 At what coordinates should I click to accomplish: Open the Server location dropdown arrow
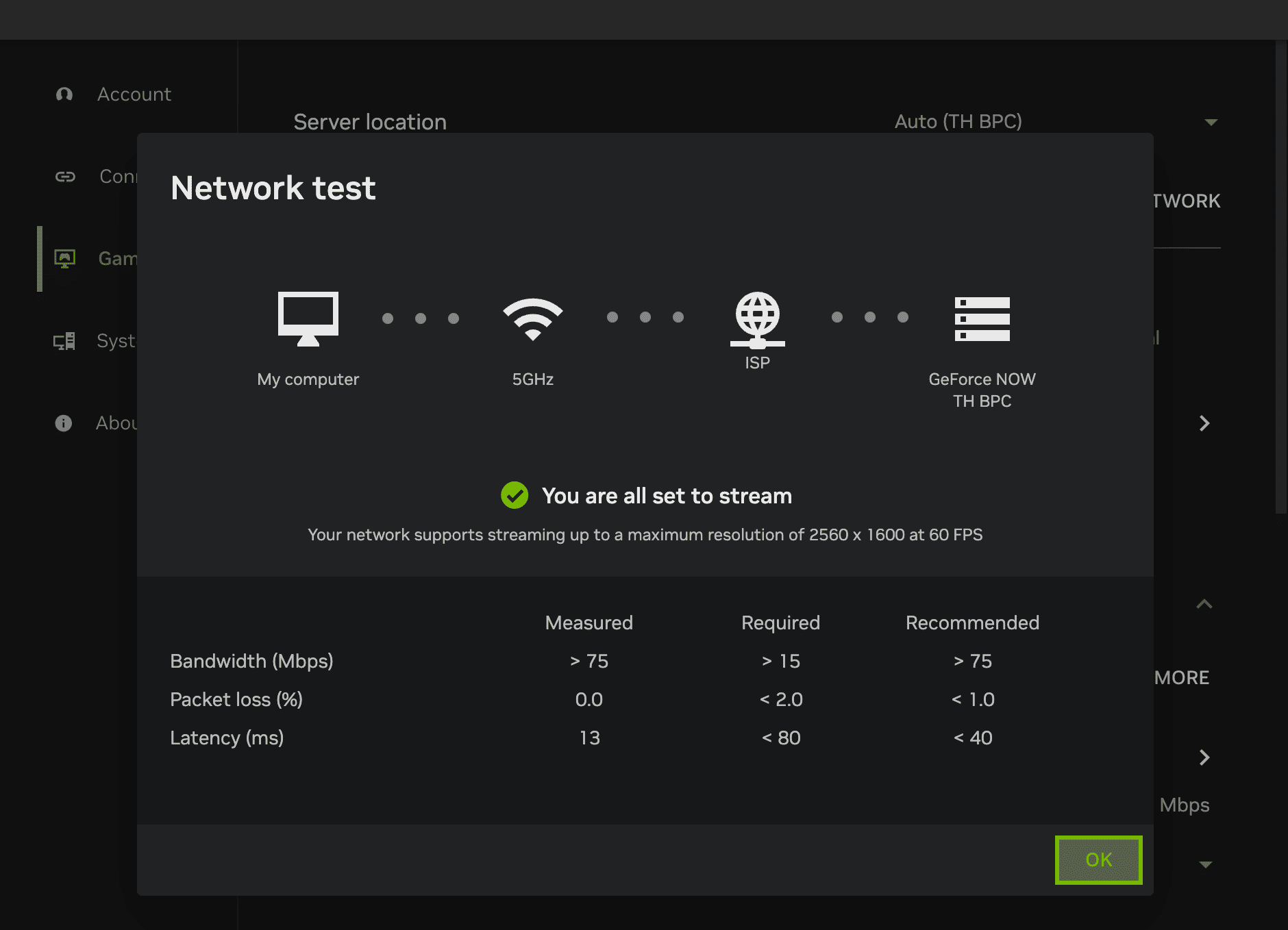pyautogui.click(x=1211, y=123)
